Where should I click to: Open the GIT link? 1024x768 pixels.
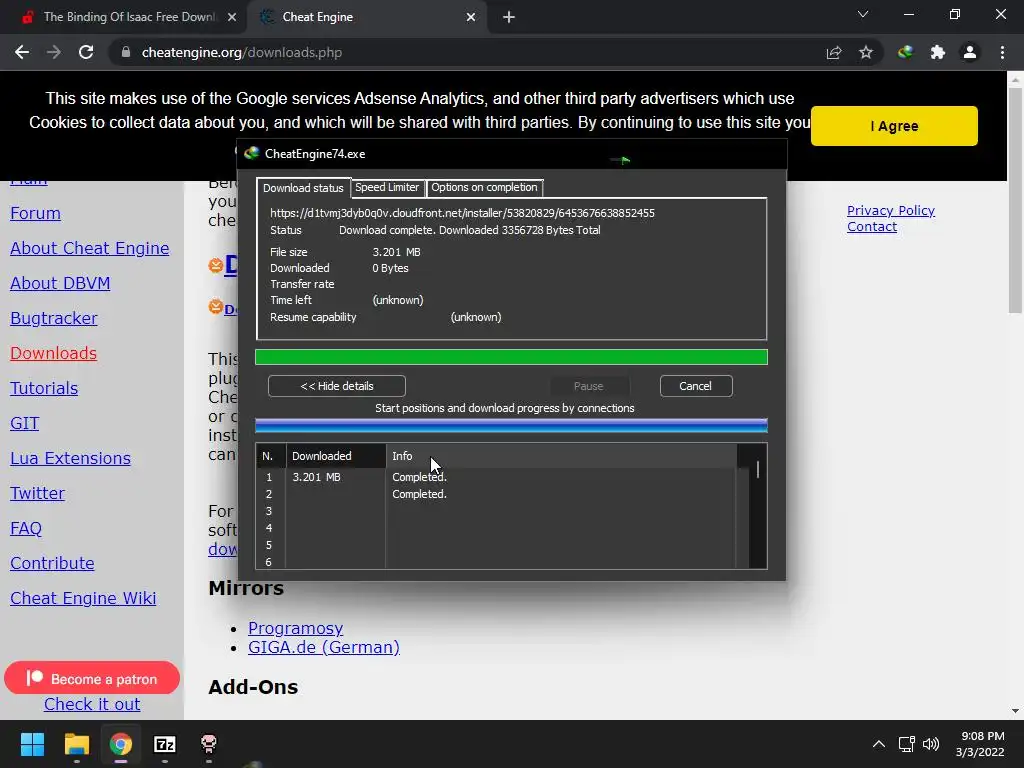(25, 423)
